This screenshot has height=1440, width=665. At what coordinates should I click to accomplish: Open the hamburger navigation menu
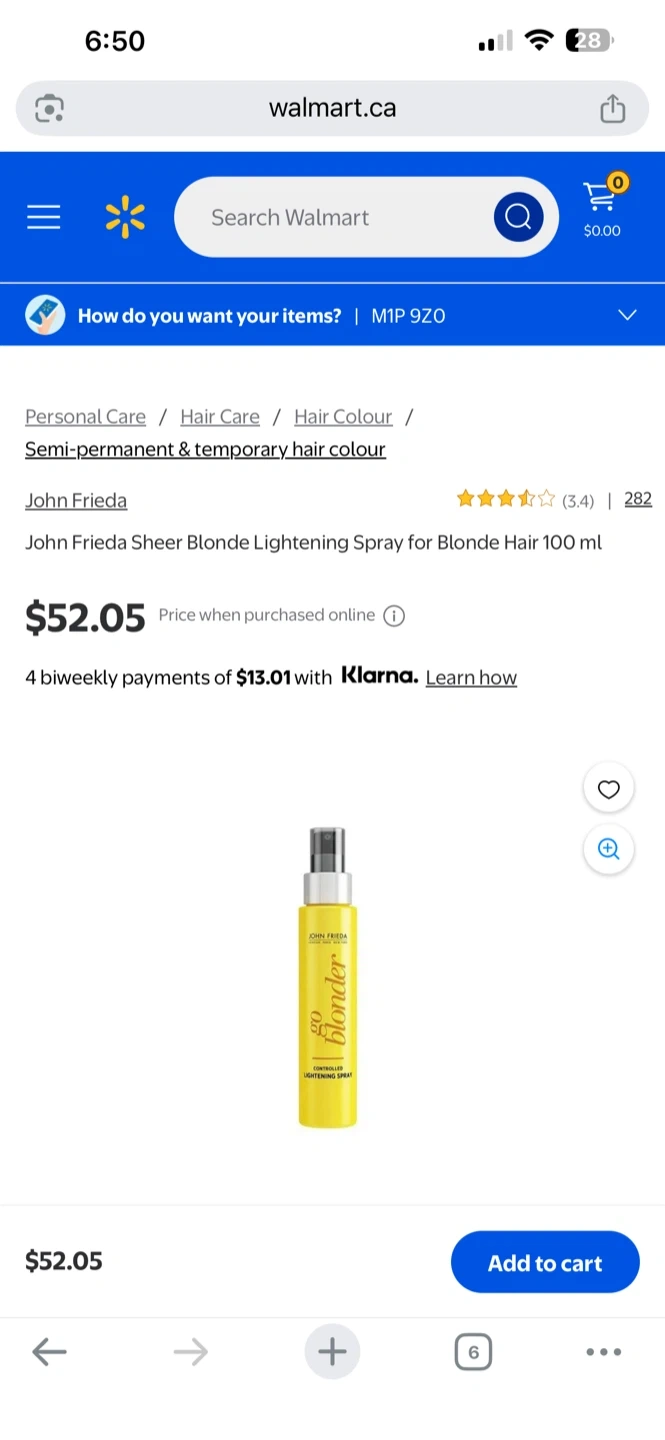(44, 217)
